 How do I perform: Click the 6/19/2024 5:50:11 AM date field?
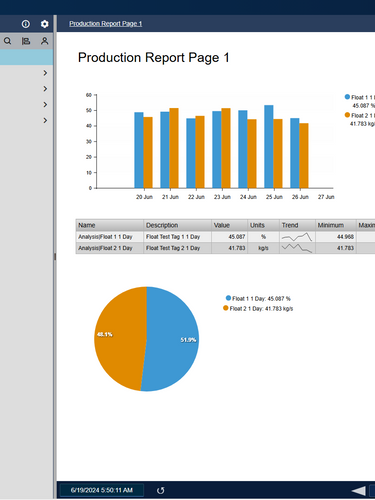point(102,490)
